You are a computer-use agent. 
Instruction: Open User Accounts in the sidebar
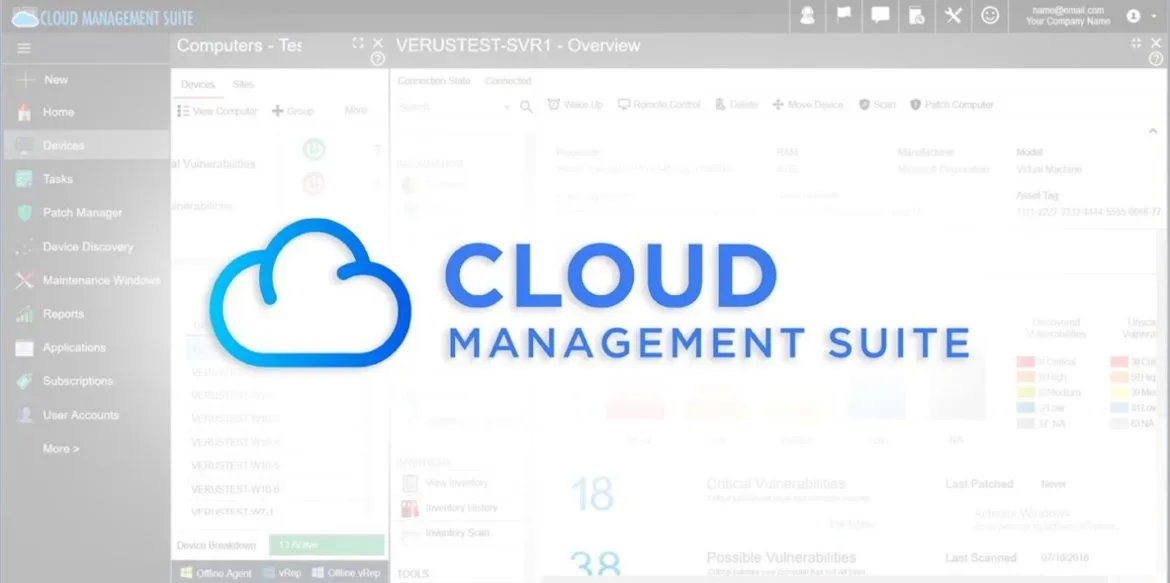[81, 415]
